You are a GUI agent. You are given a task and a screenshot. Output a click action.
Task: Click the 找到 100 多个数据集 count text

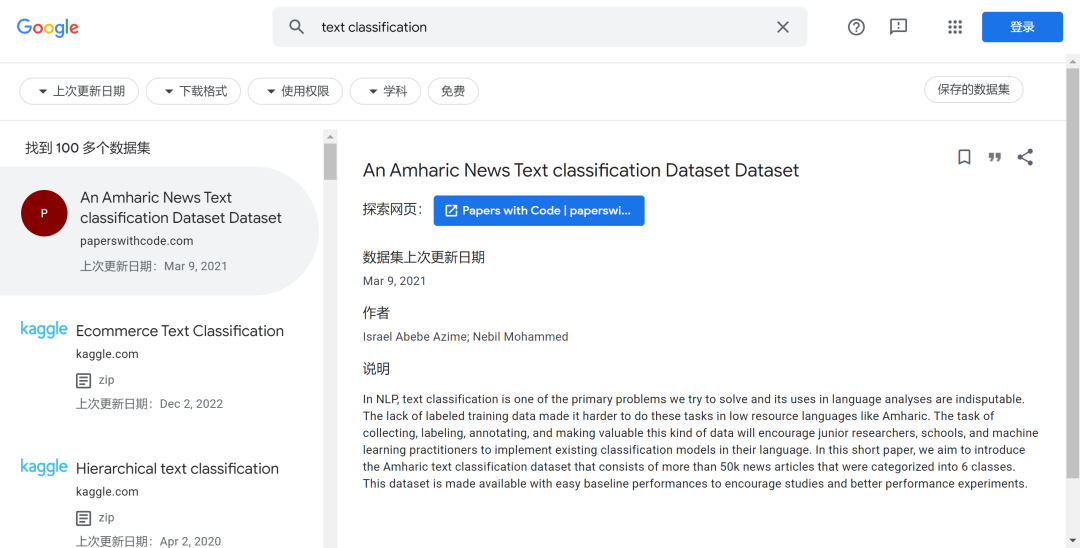pos(87,148)
